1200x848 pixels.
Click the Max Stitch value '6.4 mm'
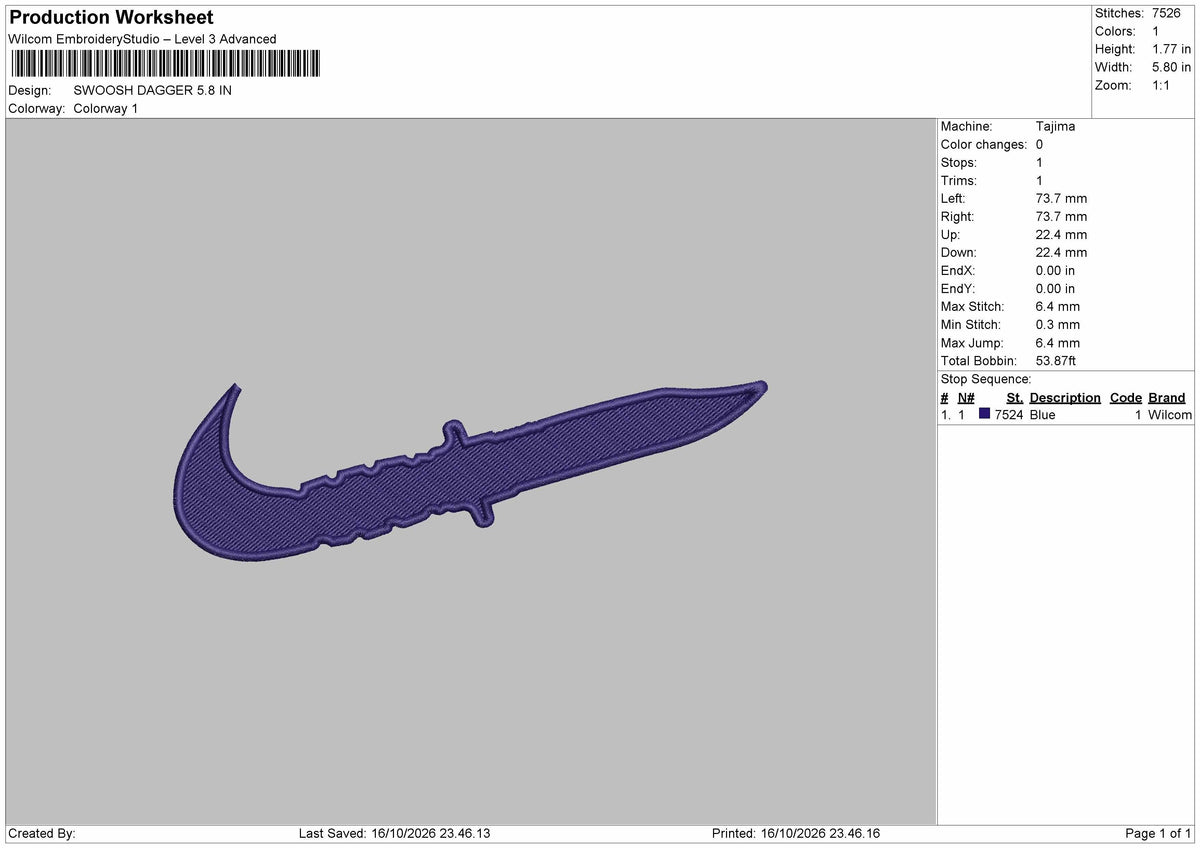click(1058, 307)
